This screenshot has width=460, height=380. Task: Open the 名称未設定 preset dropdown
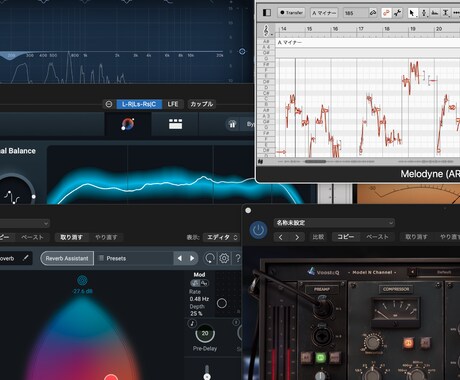coord(334,223)
